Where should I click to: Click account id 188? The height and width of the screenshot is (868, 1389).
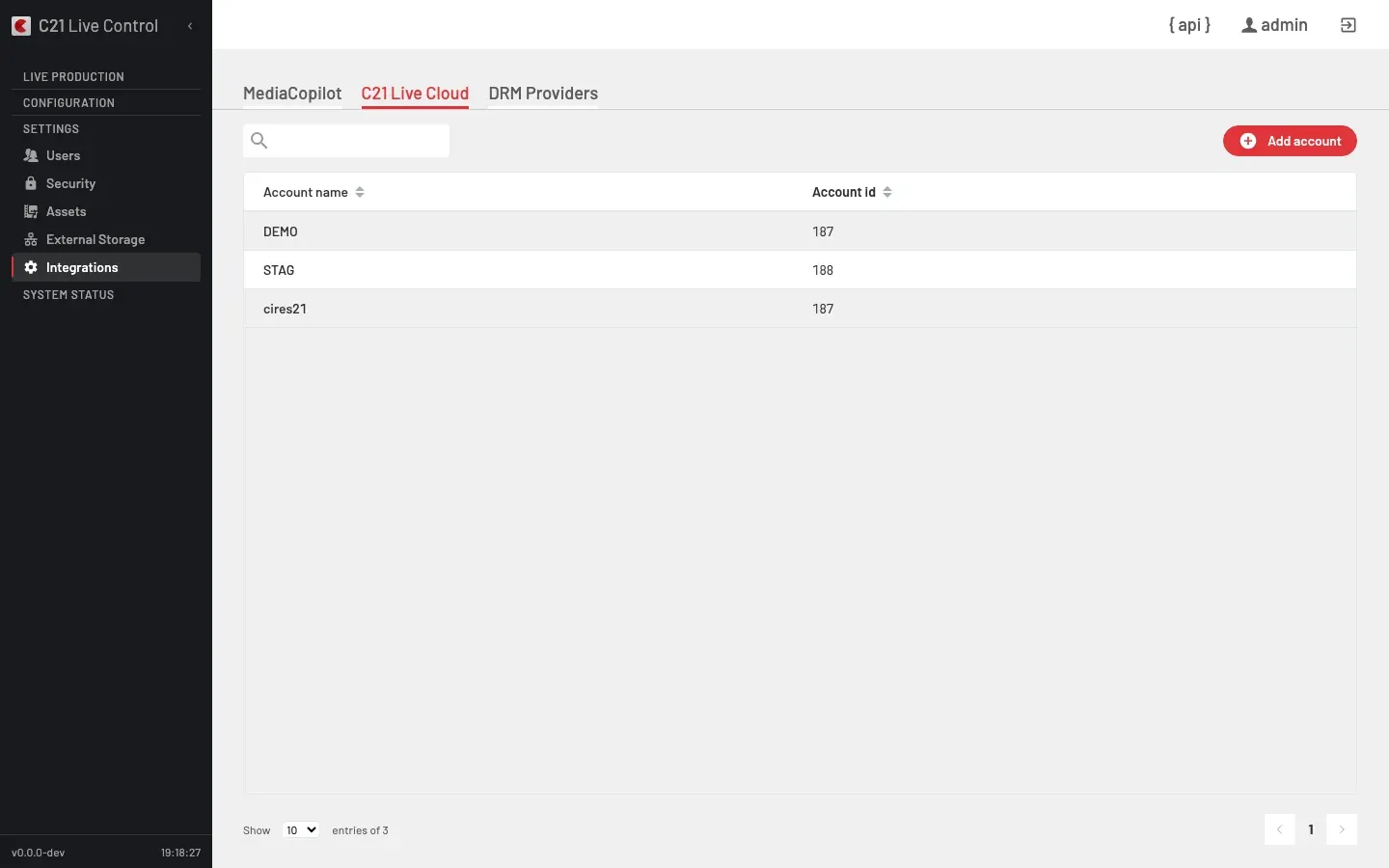pos(823,270)
